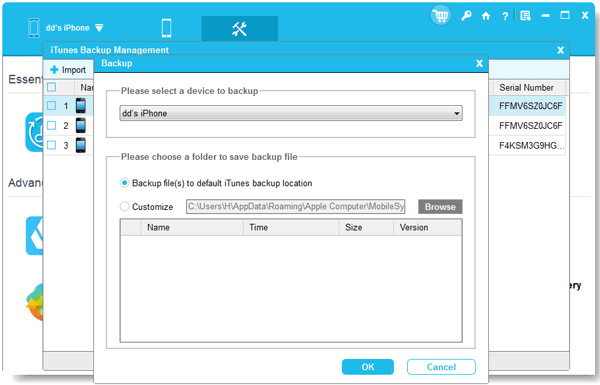
Task: Go to home via house icon
Action: [x=486, y=16]
